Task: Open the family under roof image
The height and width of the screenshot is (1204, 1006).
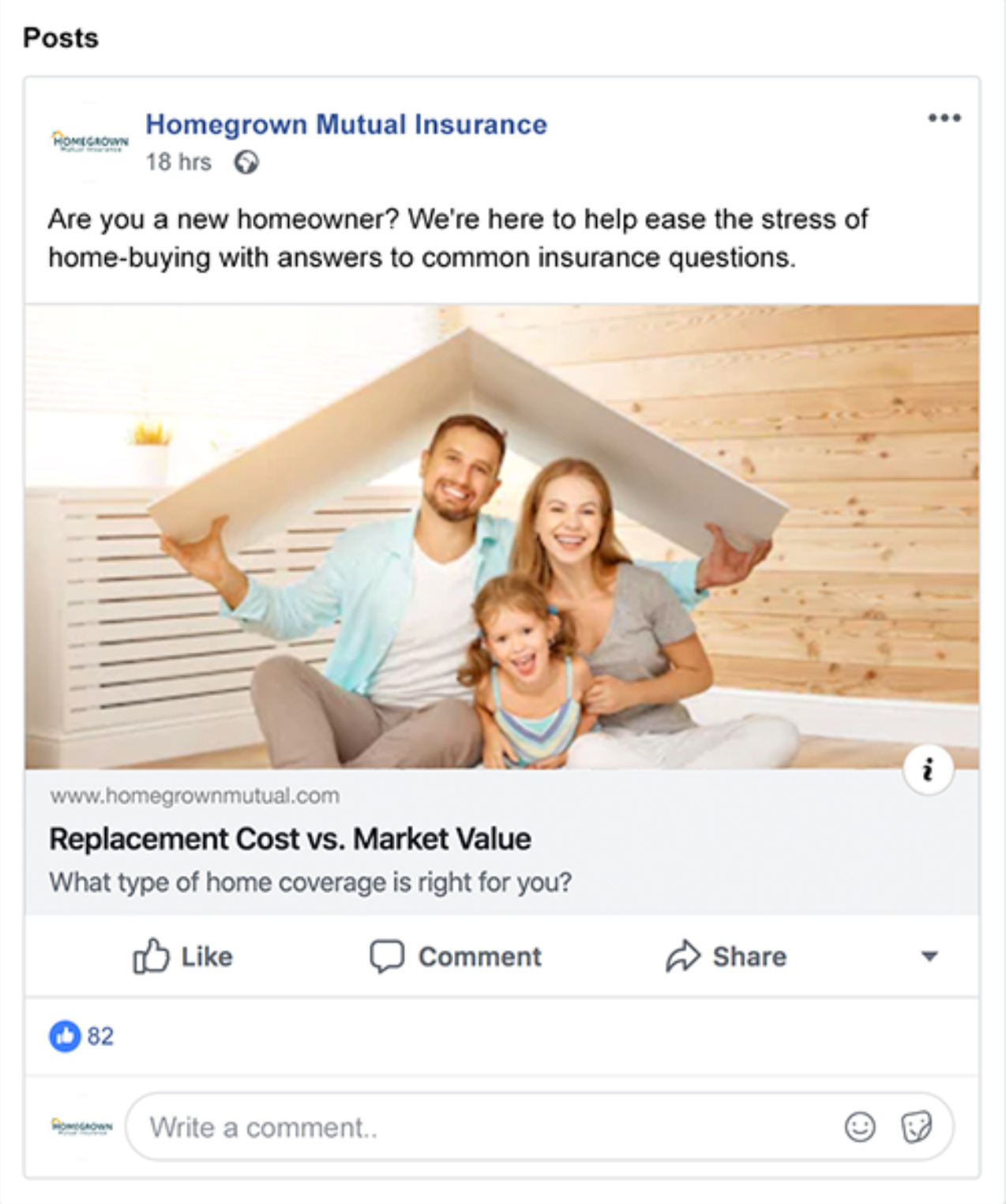Action: pyautogui.click(x=502, y=537)
